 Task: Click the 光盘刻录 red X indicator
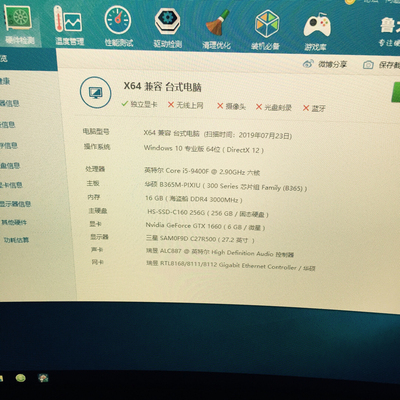(x=259, y=107)
